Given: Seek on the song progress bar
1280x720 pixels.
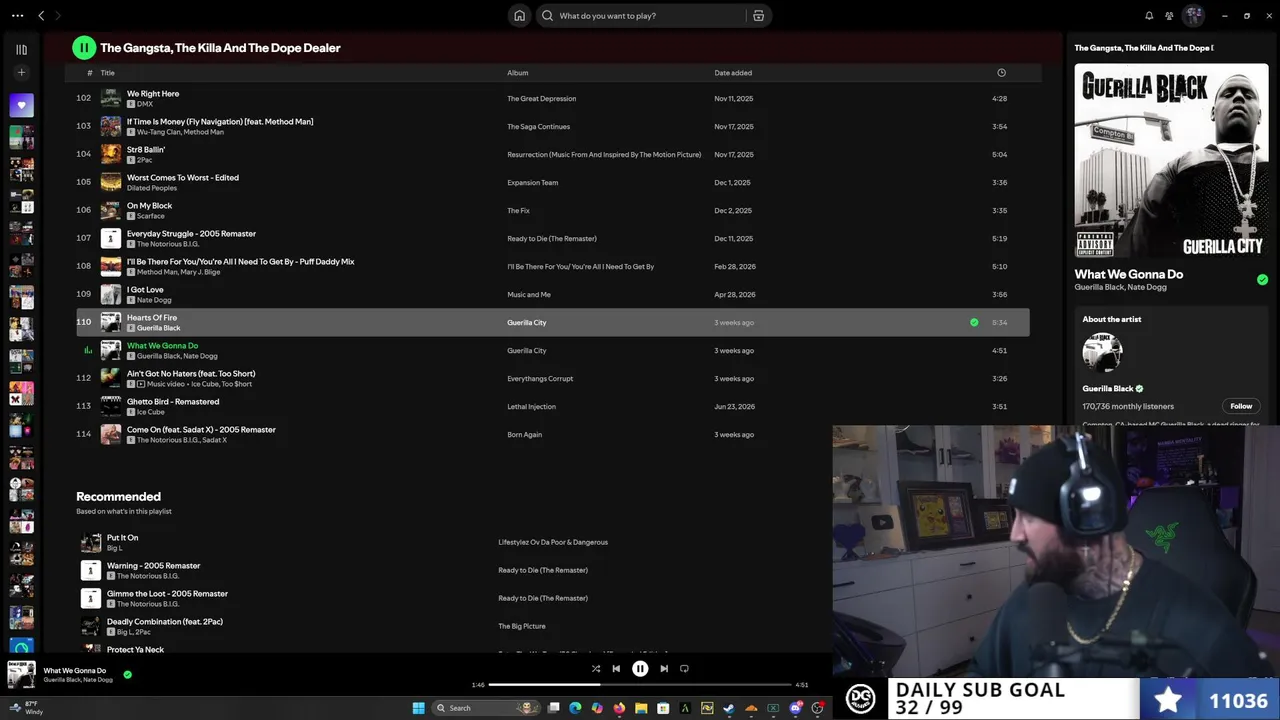Looking at the screenshot, I should click(640, 685).
